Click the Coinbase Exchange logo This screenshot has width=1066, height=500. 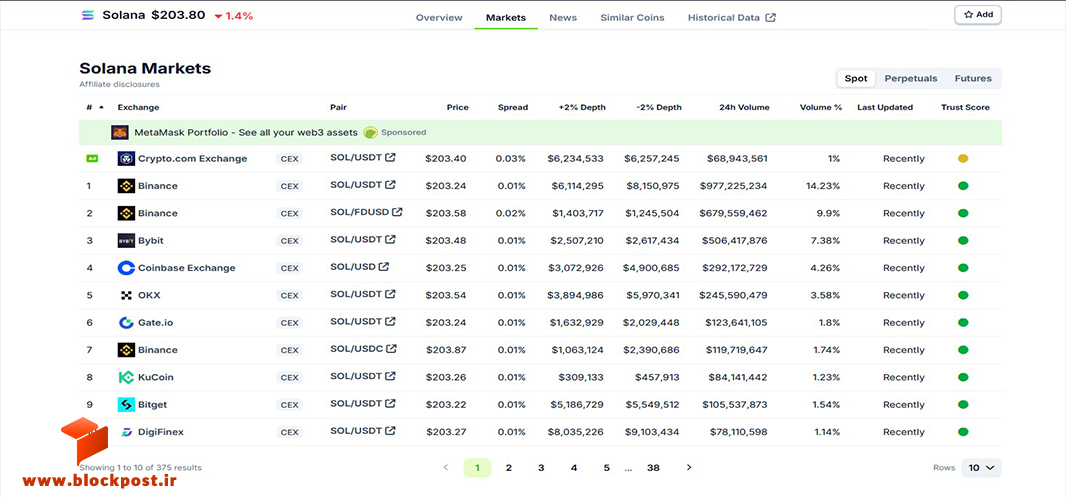(126, 268)
